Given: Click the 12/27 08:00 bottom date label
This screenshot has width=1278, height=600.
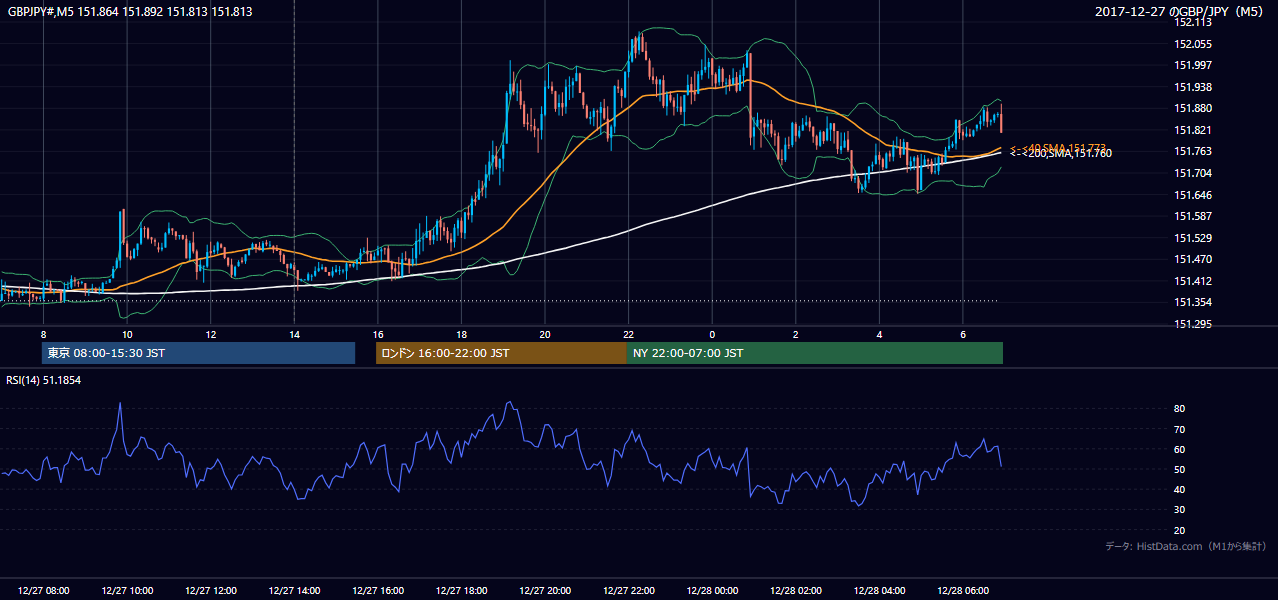Looking at the screenshot, I should pos(44,591).
